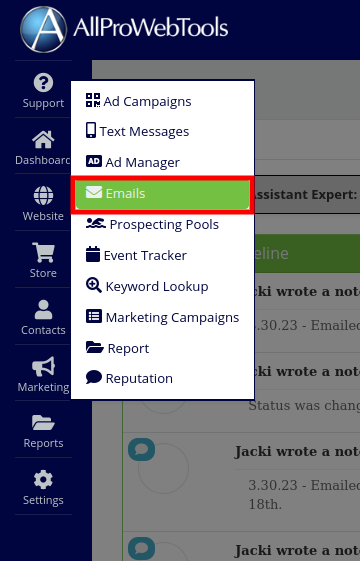Select Marketing Campaigns menu entry

tap(163, 317)
